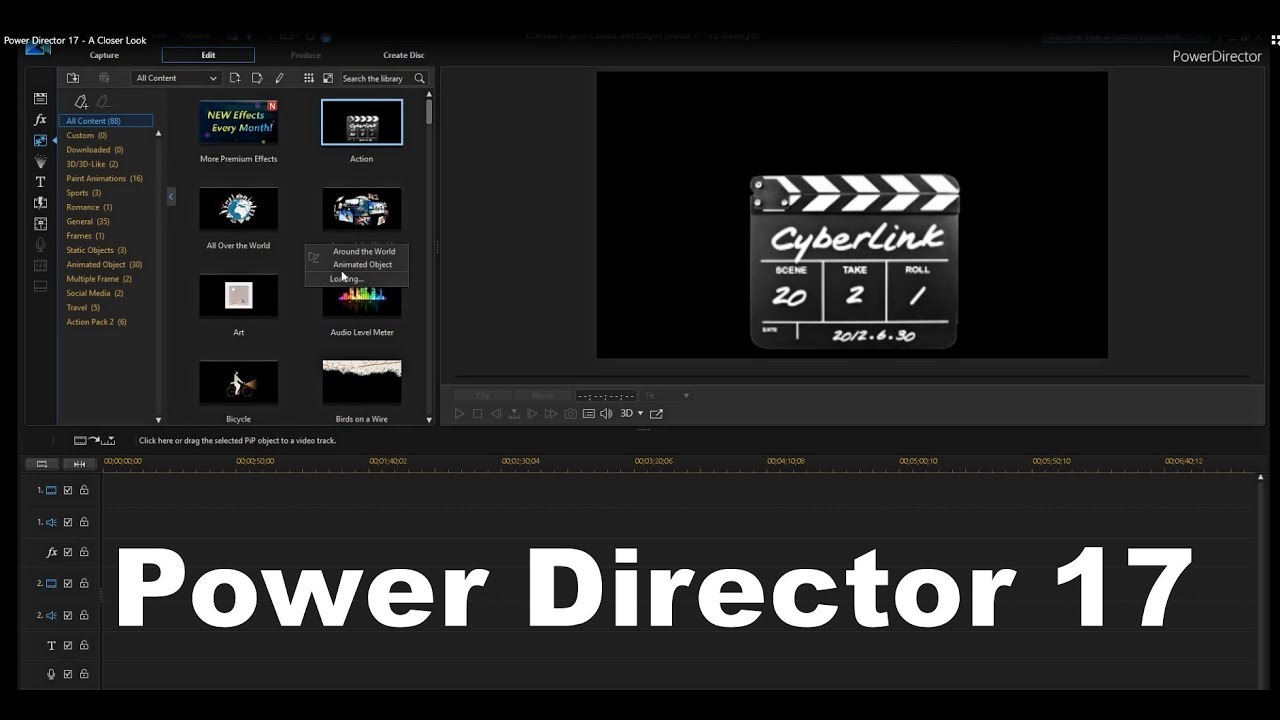This screenshot has height=720, width=1280.
Task: Adjust preview volume speaker icon
Action: (606, 413)
